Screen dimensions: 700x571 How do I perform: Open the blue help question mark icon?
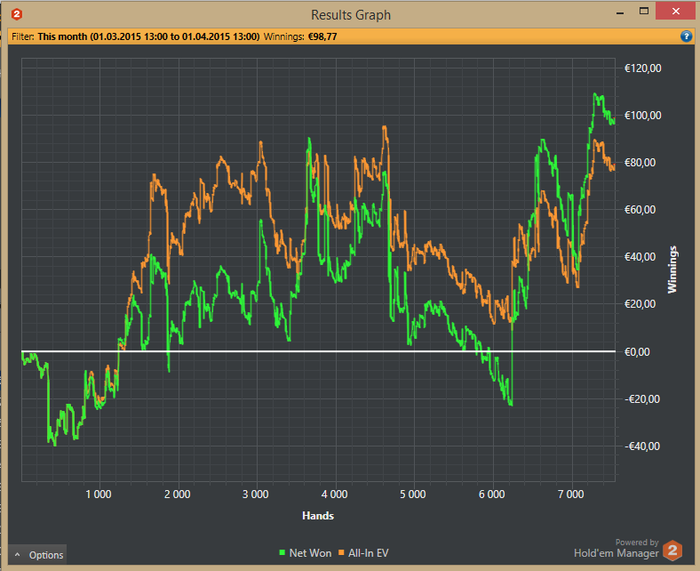tap(686, 36)
